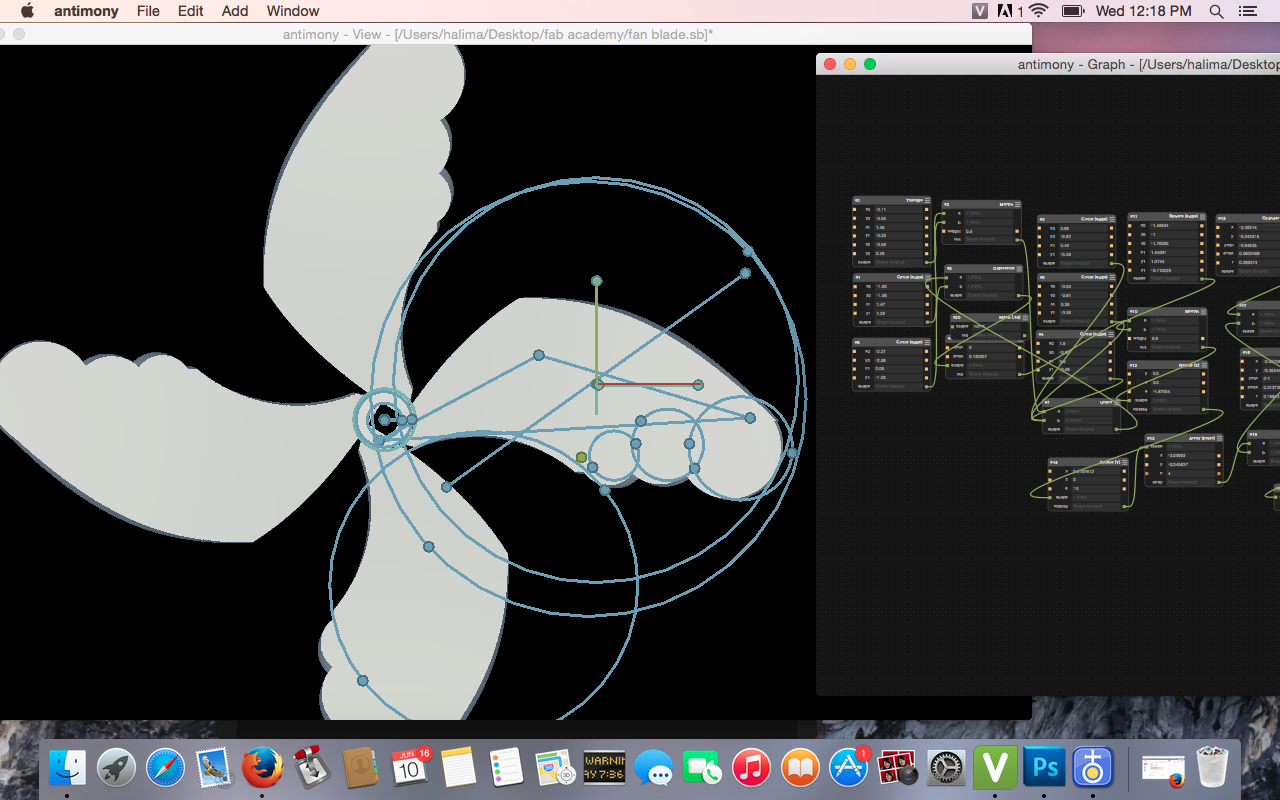The width and height of the screenshot is (1280, 800).
Task: Open Trash in the Dock
Action: pos(1212,768)
